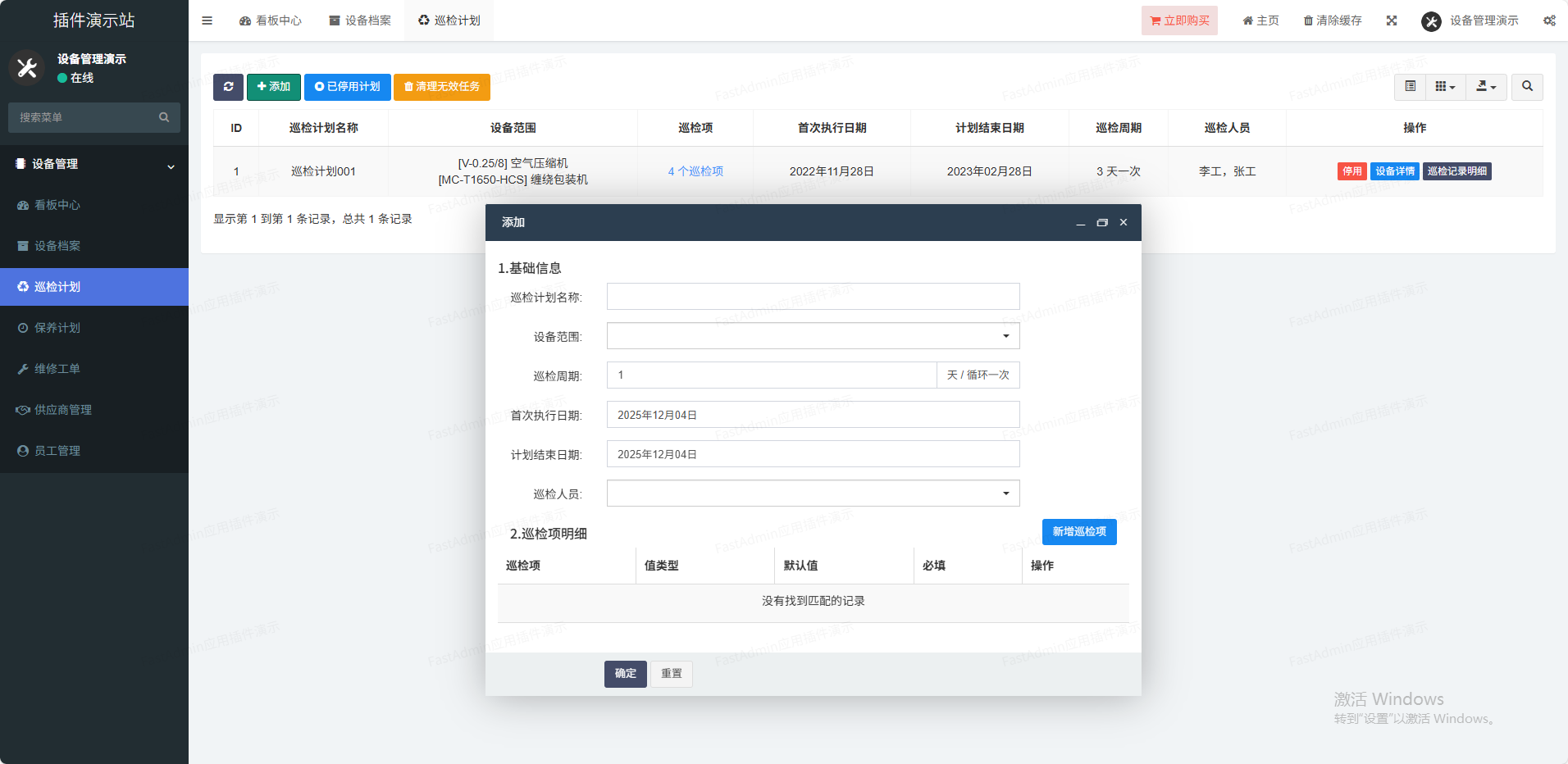Open the 4 个巡检项 link
The width and height of the screenshot is (1568, 764).
[695, 171]
